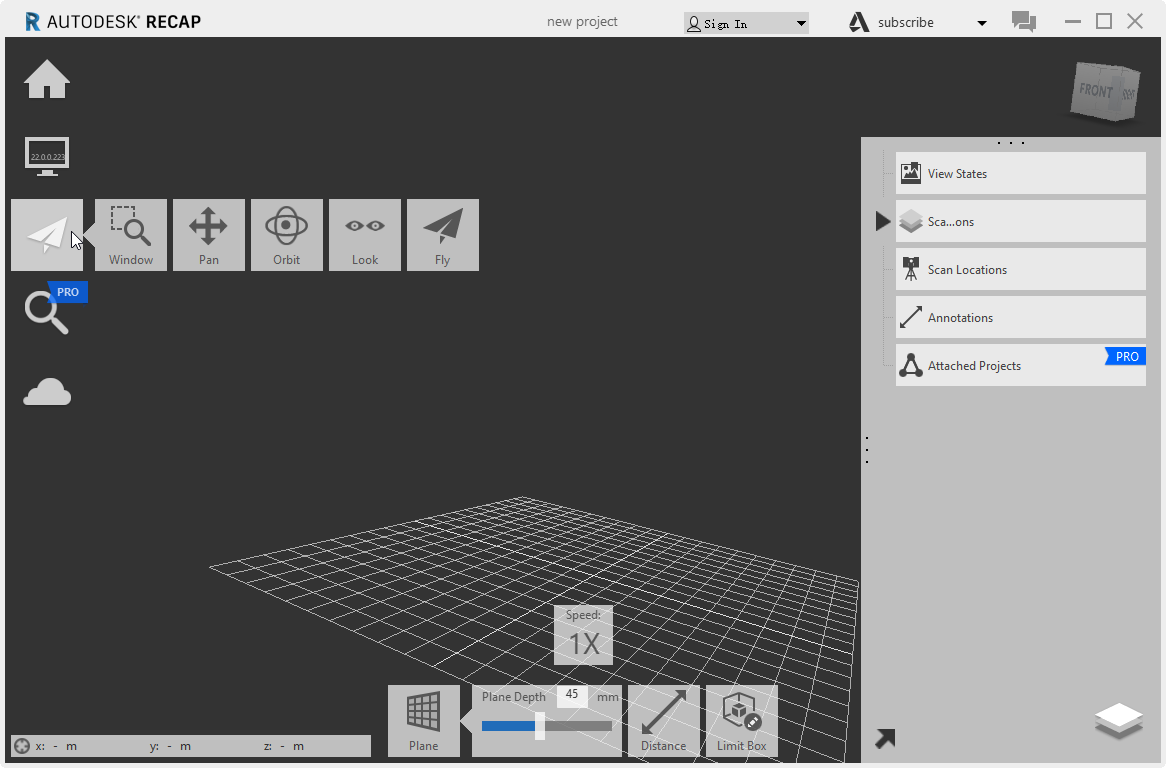
Task: Select the Look navigation tool
Action: [364, 234]
